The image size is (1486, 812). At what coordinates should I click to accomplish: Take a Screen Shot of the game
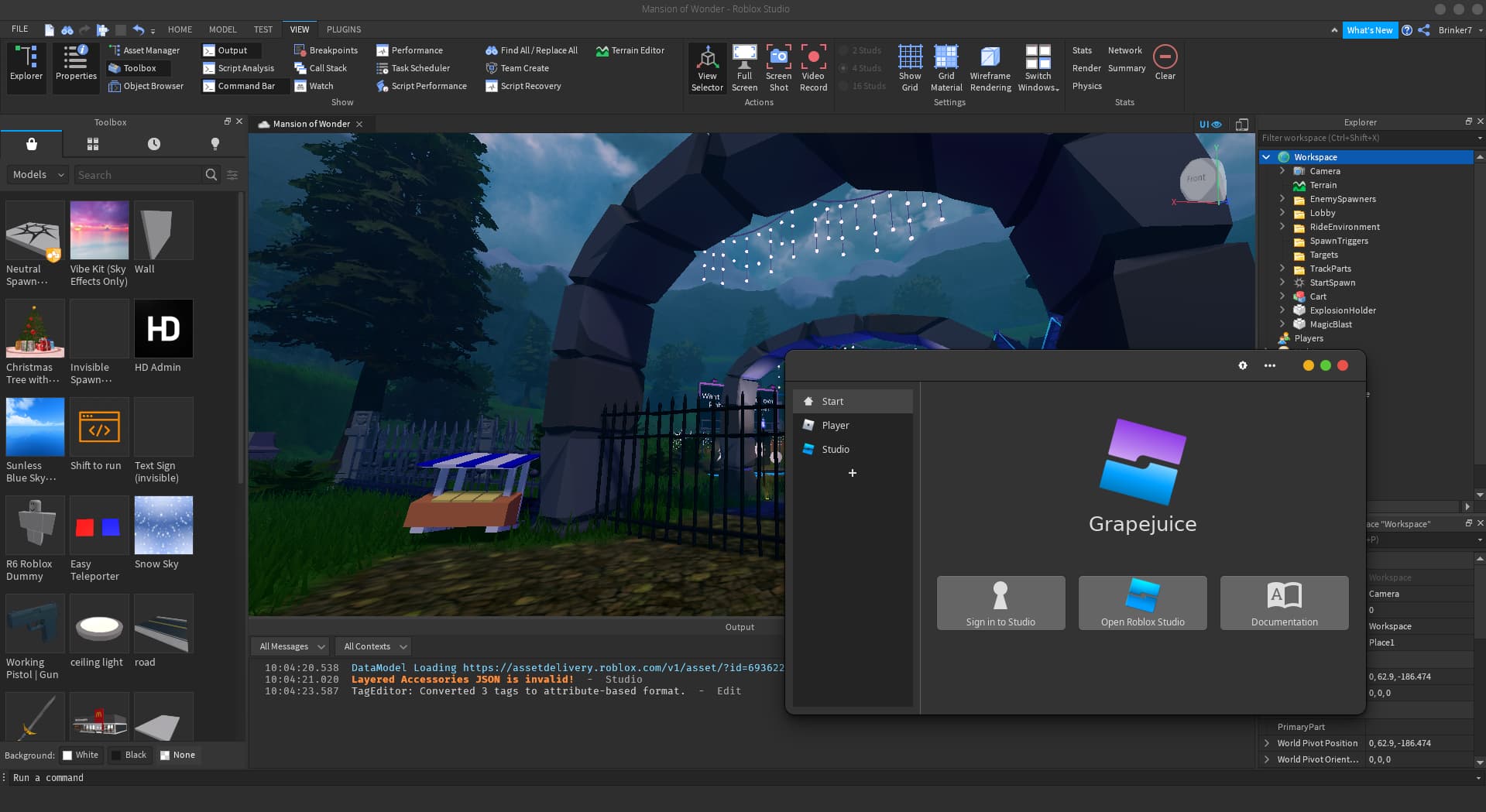778,67
